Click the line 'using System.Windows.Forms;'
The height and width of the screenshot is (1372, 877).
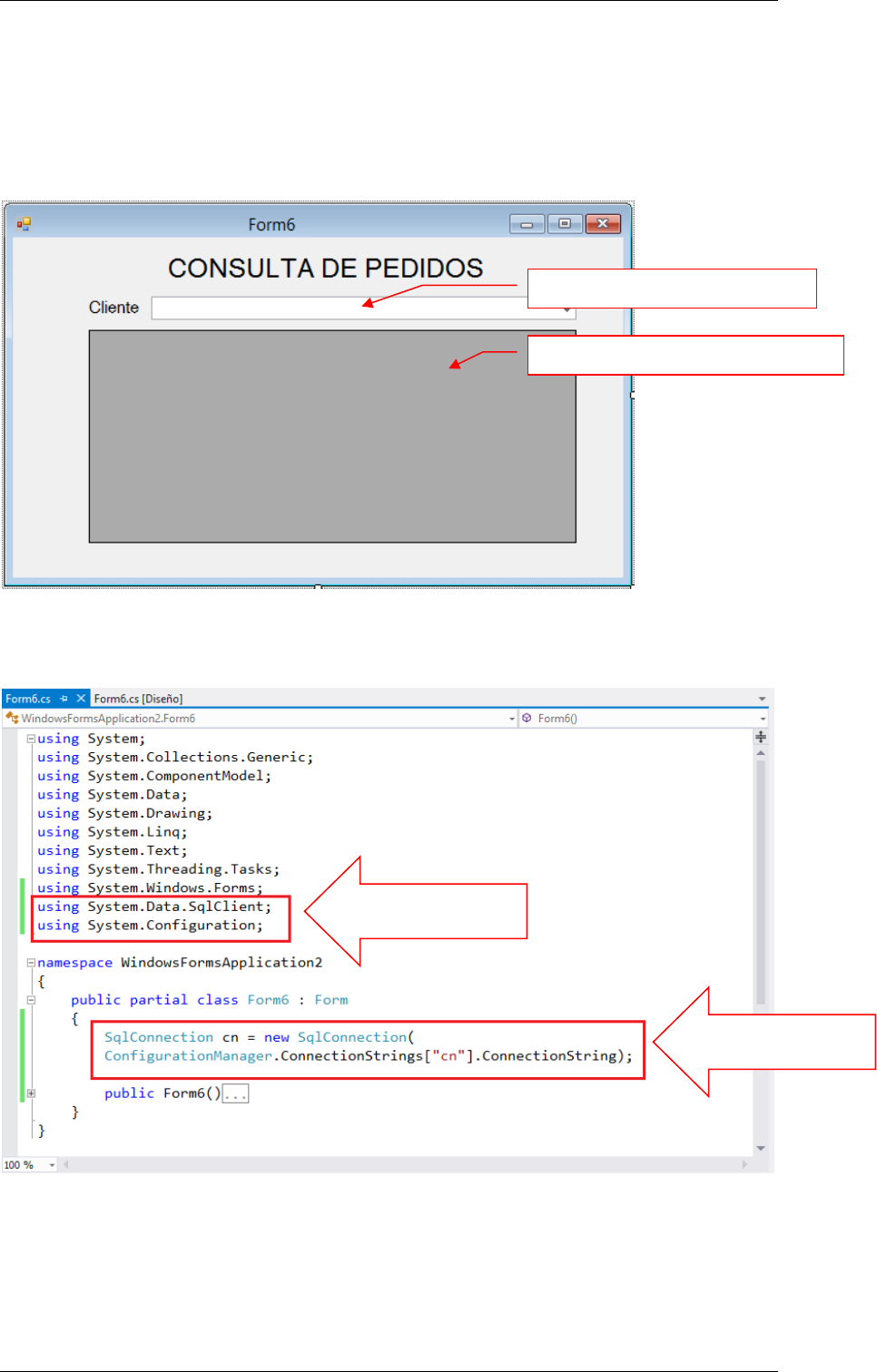coord(150,888)
